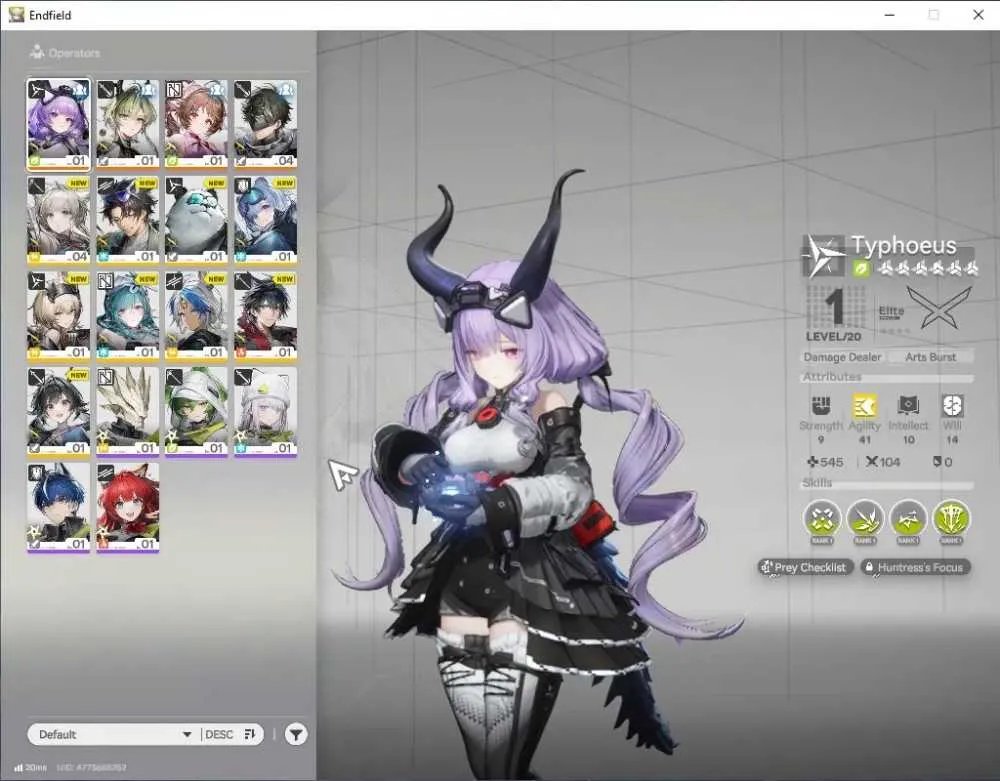The image size is (1000, 781).
Task: Click the Damage Dealer role tag
Action: pyautogui.click(x=842, y=357)
